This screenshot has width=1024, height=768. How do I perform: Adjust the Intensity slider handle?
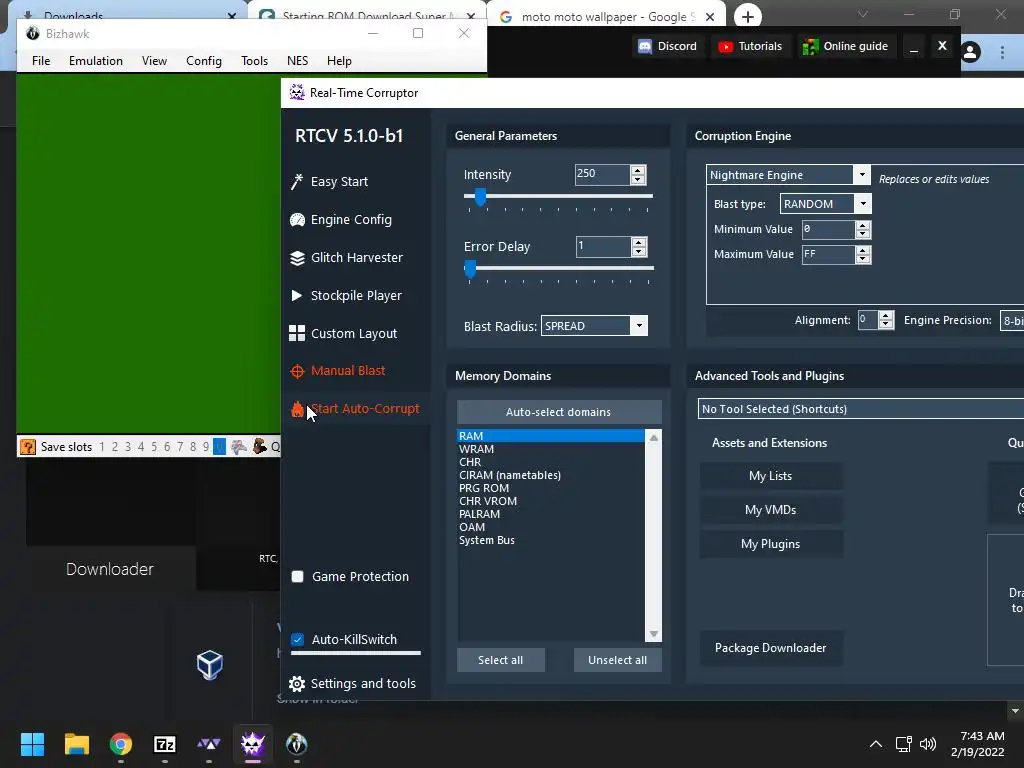pyautogui.click(x=481, y=197)
